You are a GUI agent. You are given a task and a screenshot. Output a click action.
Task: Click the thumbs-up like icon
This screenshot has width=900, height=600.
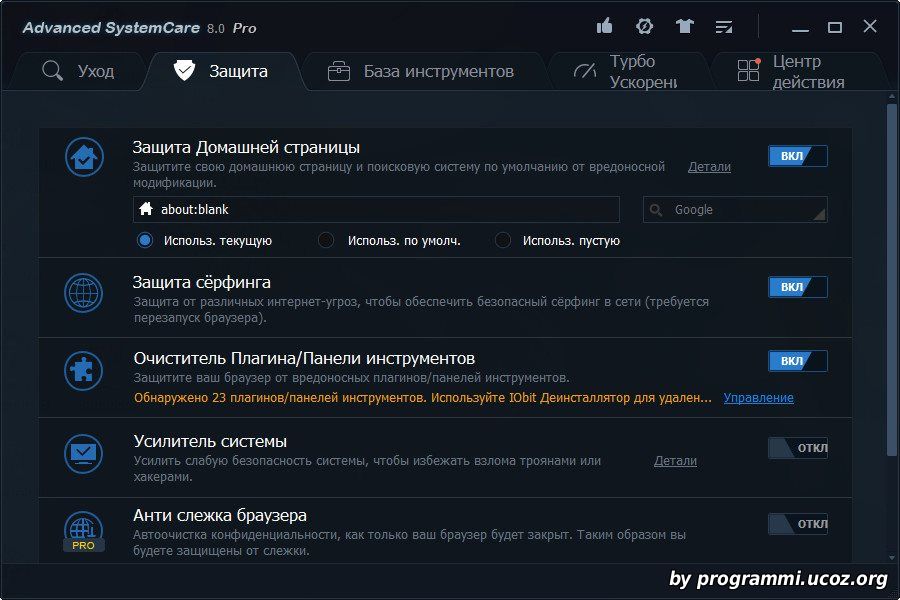604,27
